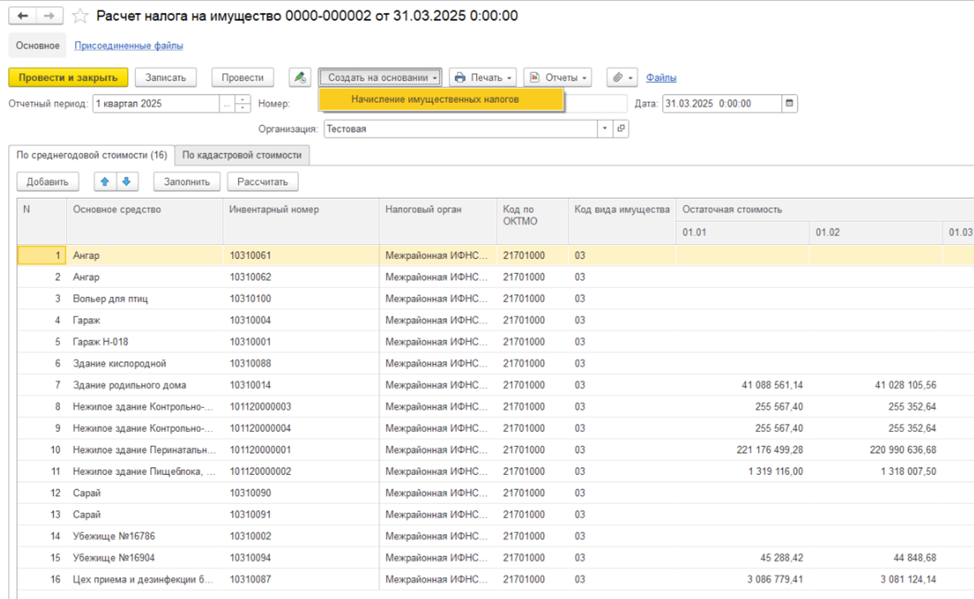Focus the Дата input field
Viewport: 974px width, 599px height.
point(722,103)
